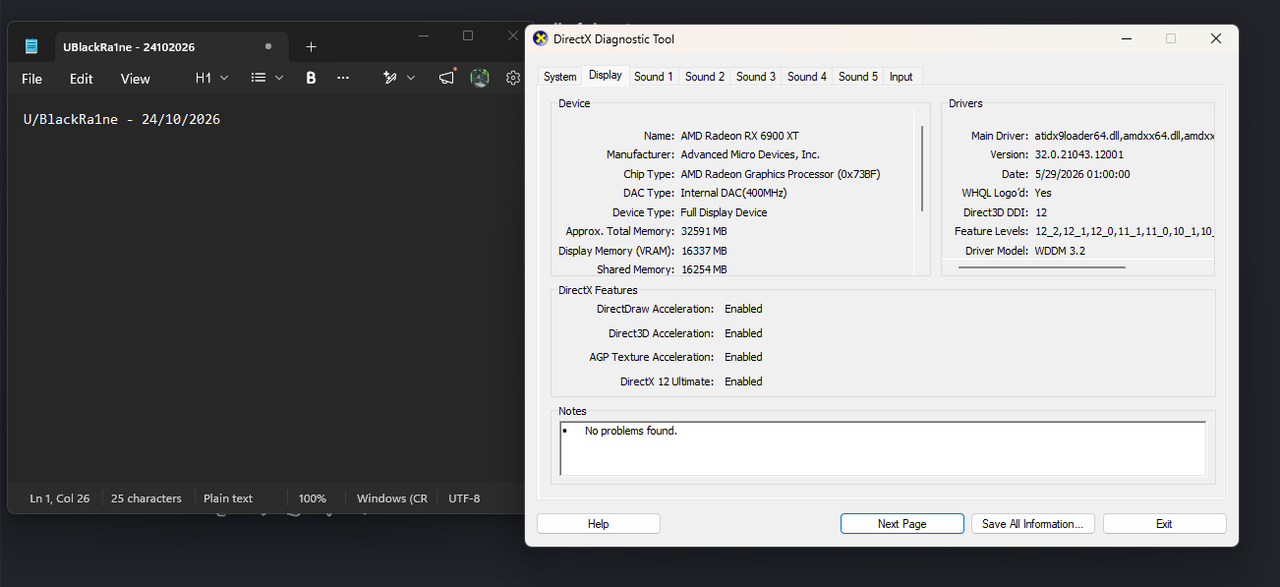Click the Notepad app icon

click(x=32, y=47)
